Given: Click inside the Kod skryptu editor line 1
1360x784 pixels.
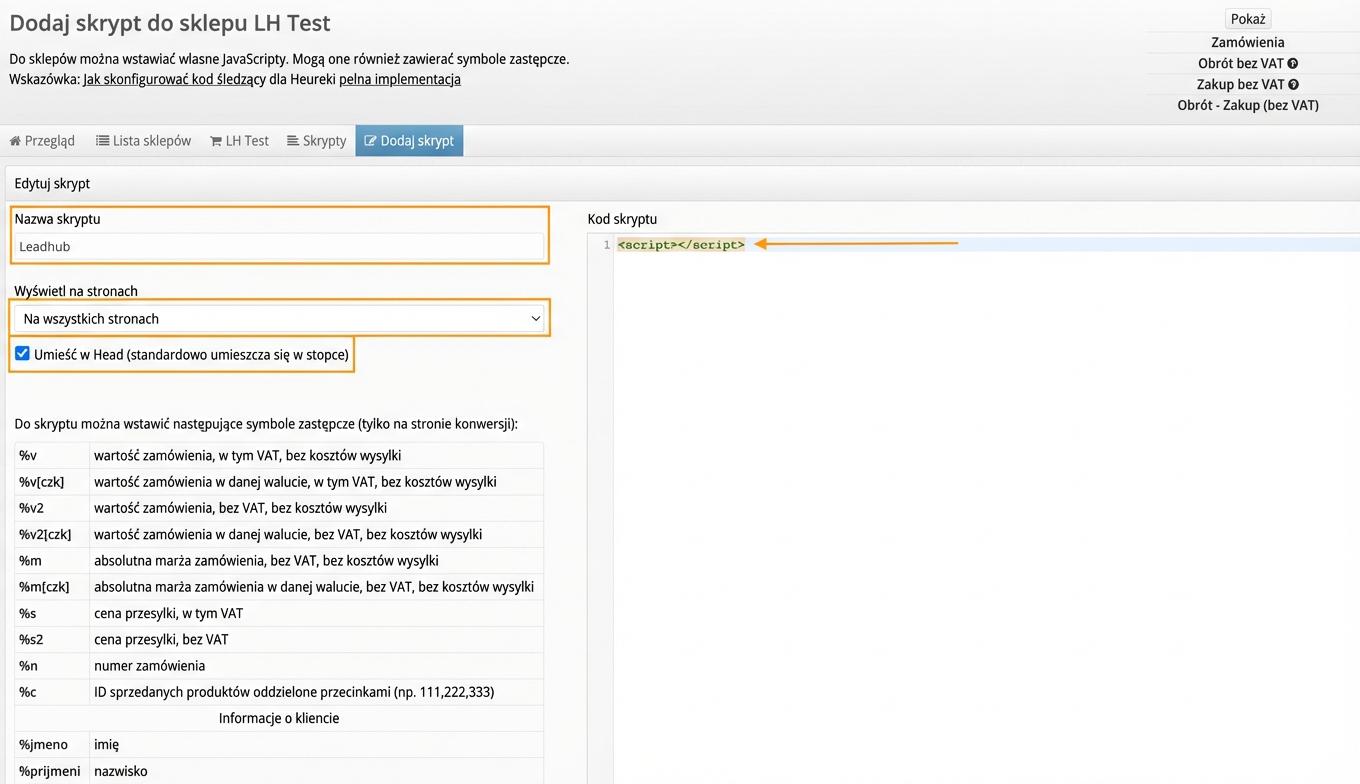Looking at the screenshot, I should point(987,245).
